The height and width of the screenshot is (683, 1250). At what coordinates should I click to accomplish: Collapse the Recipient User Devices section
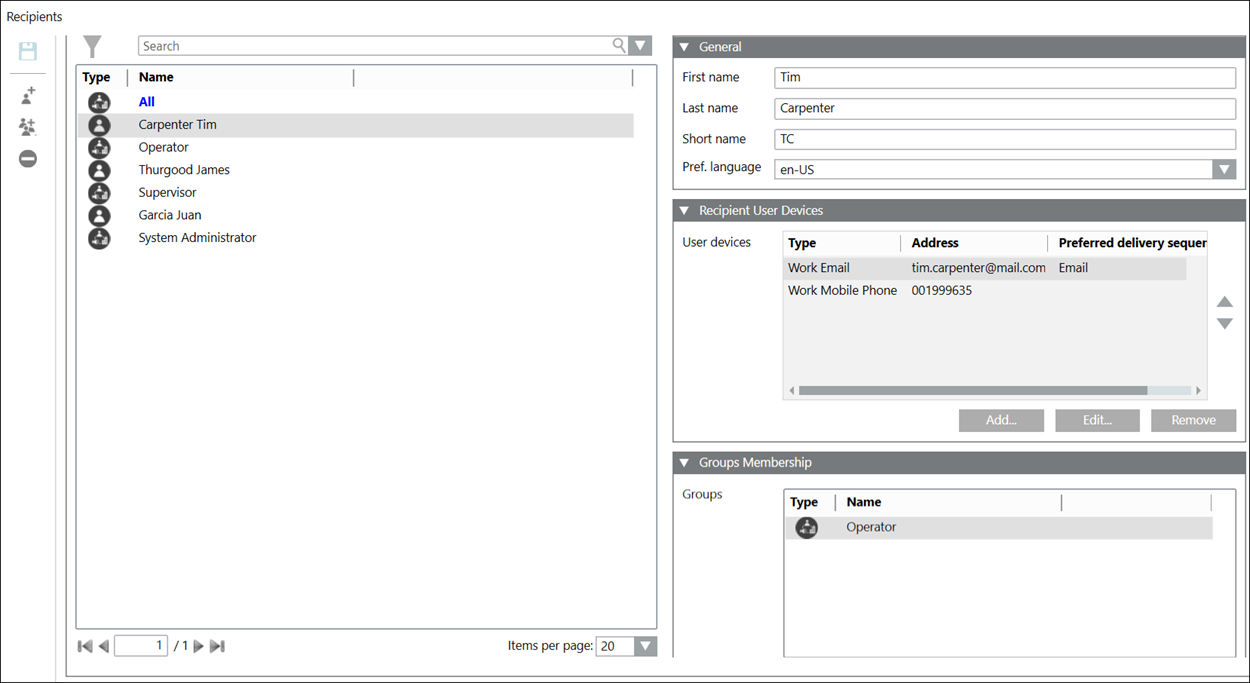pos(685,211)
